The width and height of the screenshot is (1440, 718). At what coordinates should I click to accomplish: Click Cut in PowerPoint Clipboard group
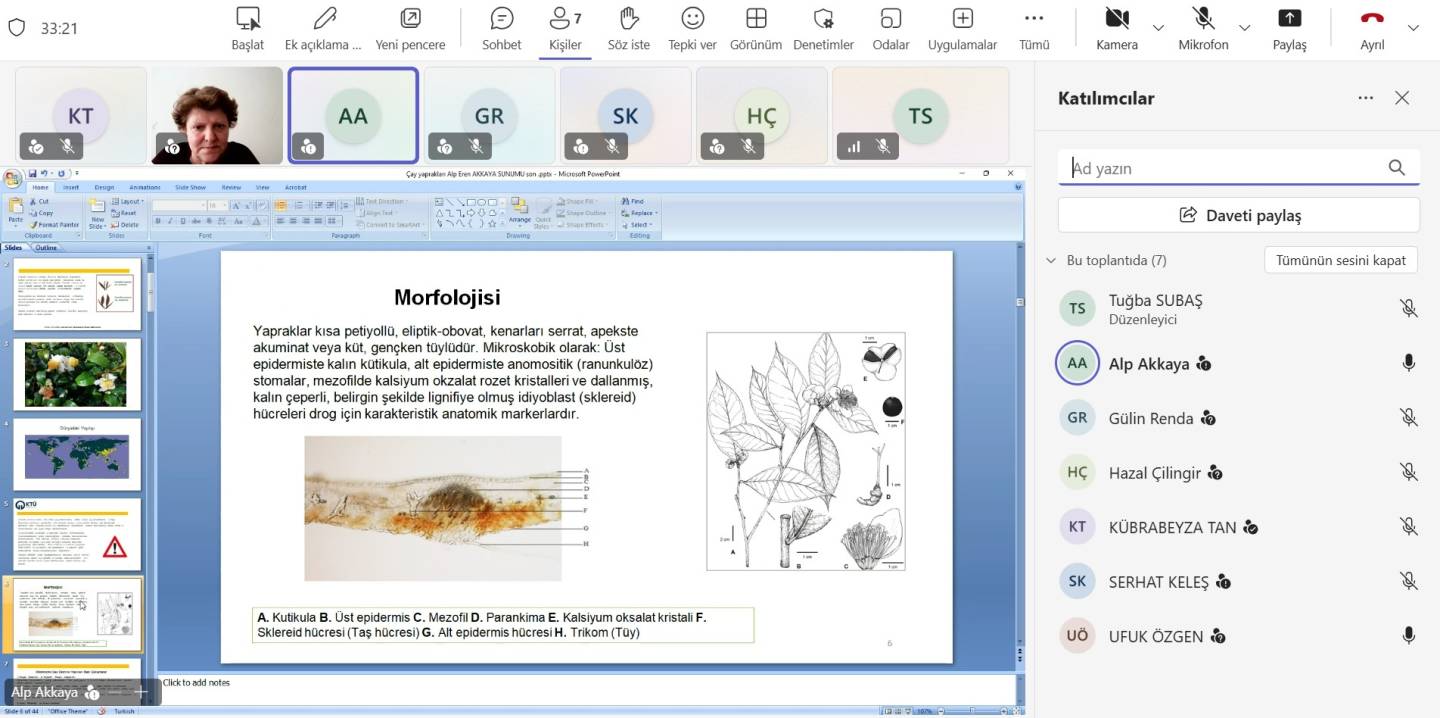[x=40, y=201]
